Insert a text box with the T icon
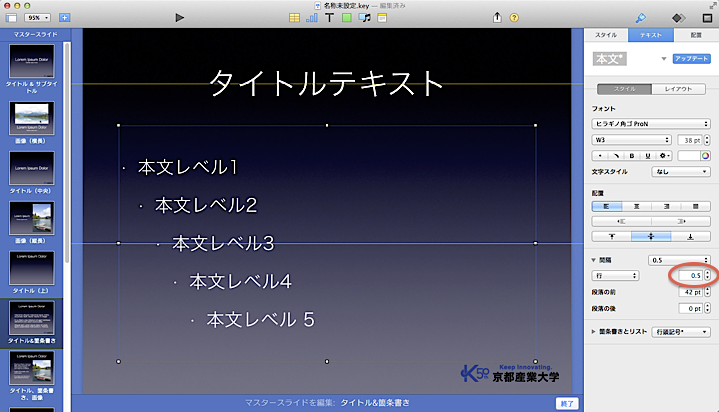The width and height of the screenshot is (719, 412). pos(329,18)
